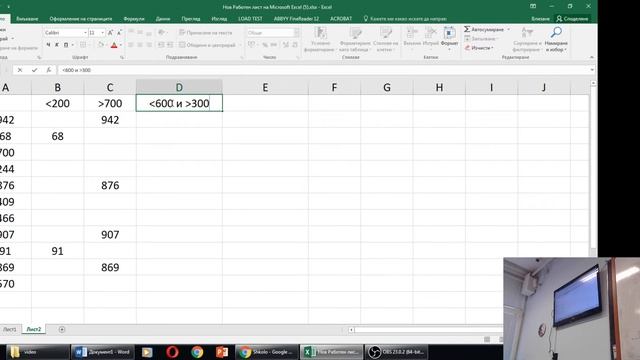640x360 pixels.
Task: Open Find & Select magnifier
Action: (556, 33)
